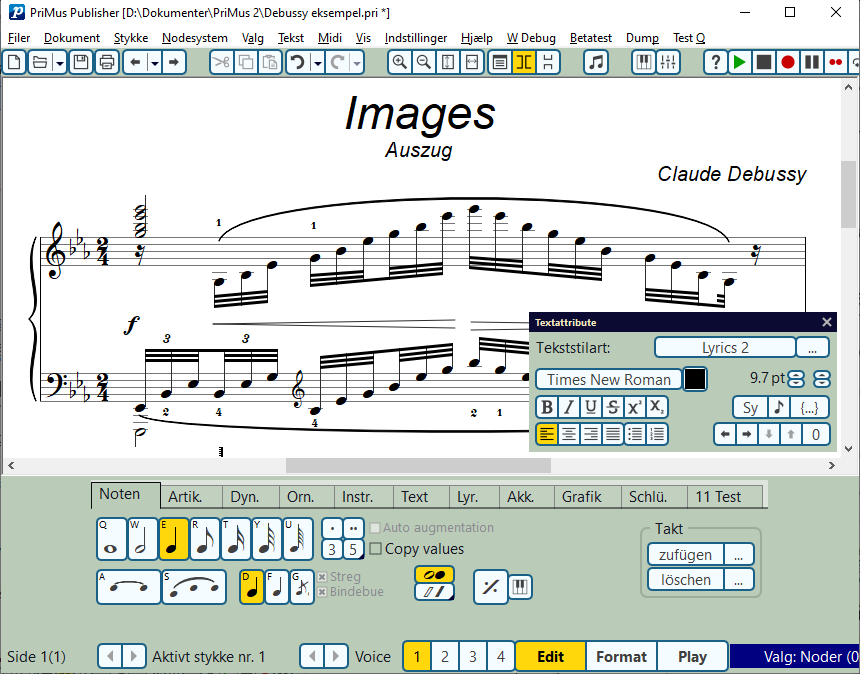Image resolution: width=860 pixels, height=674 pixels.
Task: Stop playback with the black square button
Action: click(763, 62)
